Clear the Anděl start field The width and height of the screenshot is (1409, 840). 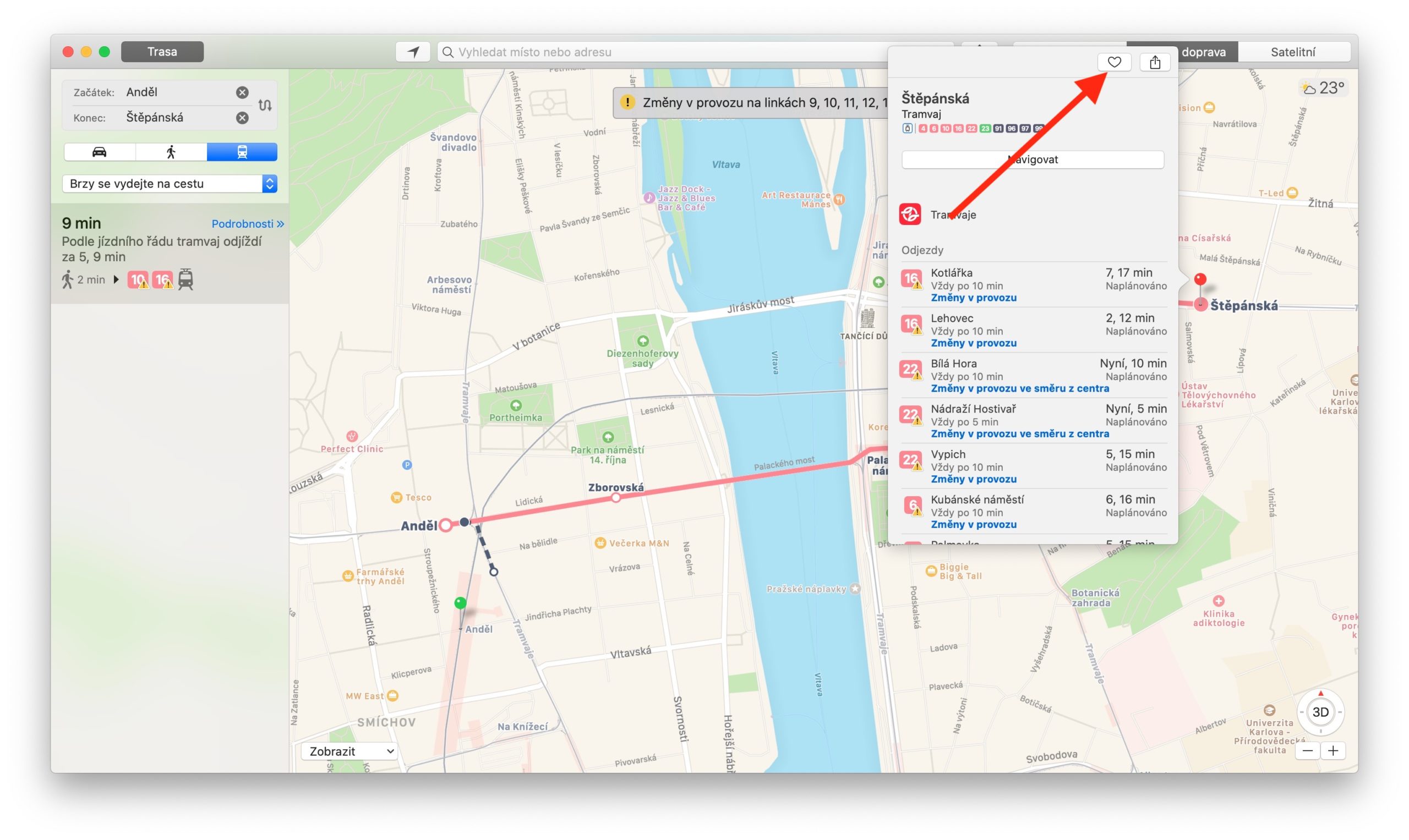(x=242, y=92)
